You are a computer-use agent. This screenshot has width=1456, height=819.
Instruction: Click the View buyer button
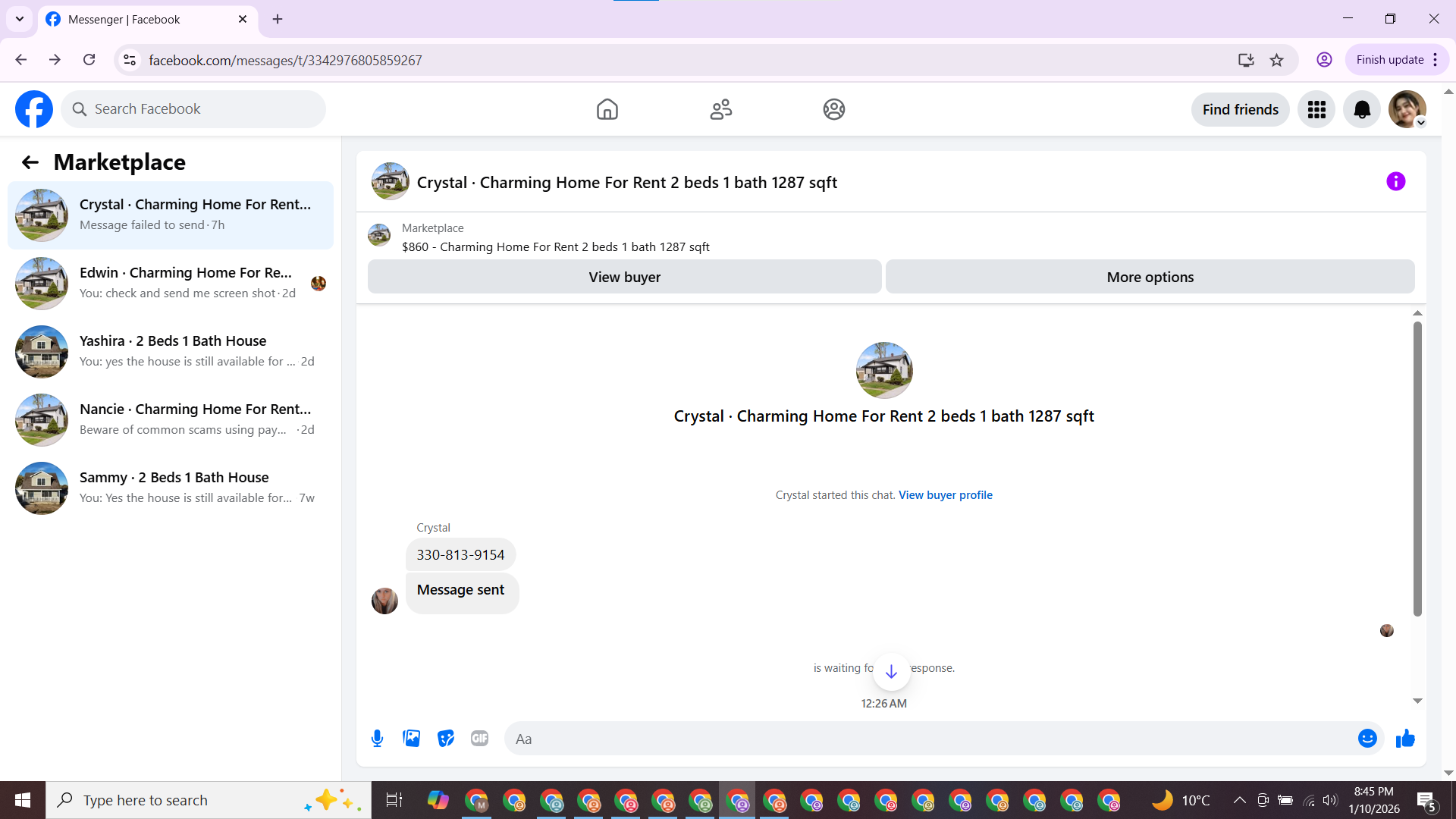click(624, 277)
